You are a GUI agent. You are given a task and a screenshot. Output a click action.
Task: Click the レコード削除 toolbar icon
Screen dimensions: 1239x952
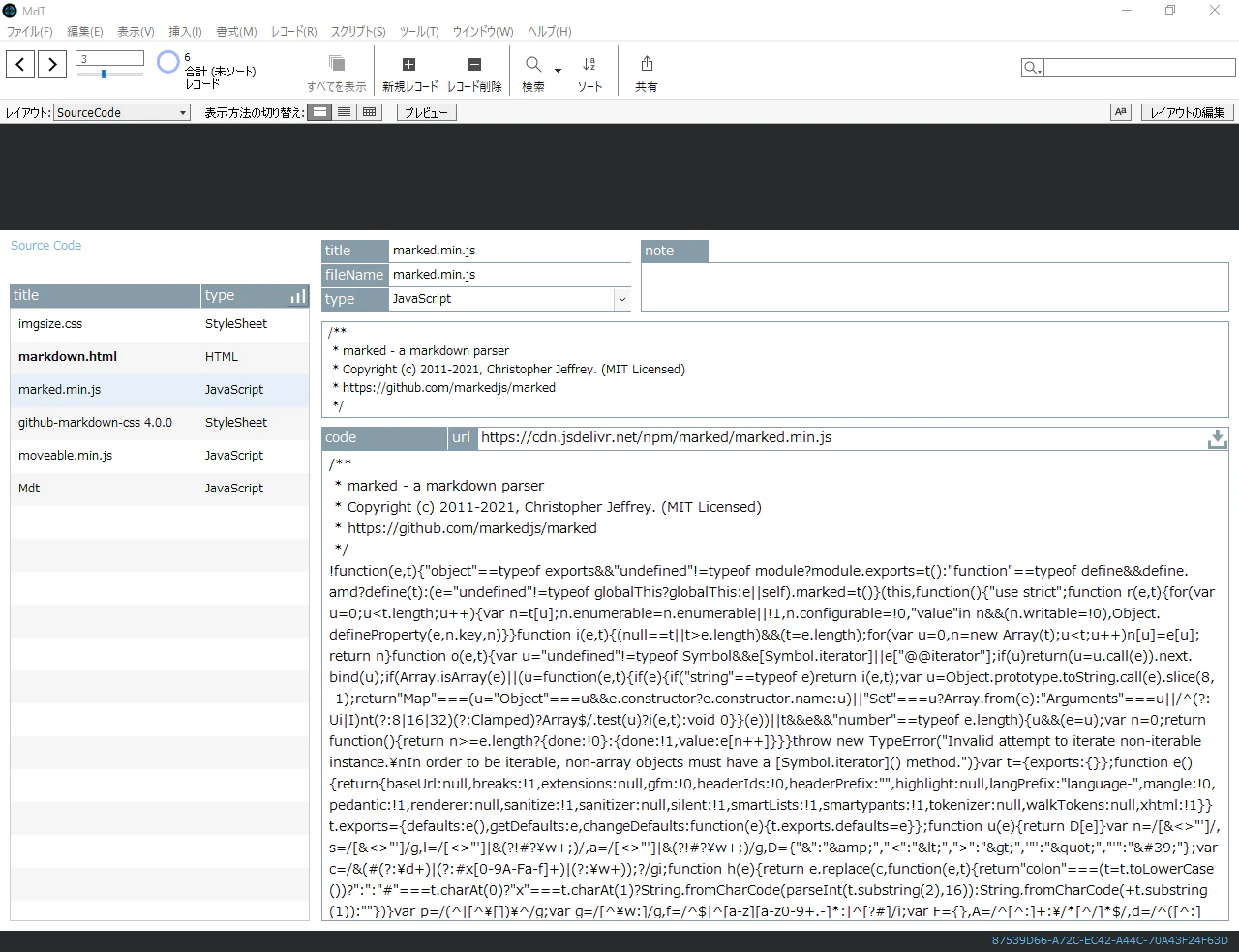(x=474, y=64)
